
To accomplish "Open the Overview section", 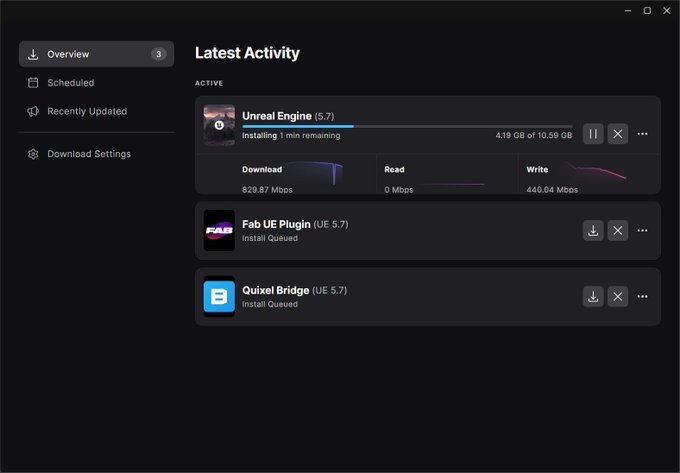I will pyautogui.click(x=96, y=54).
